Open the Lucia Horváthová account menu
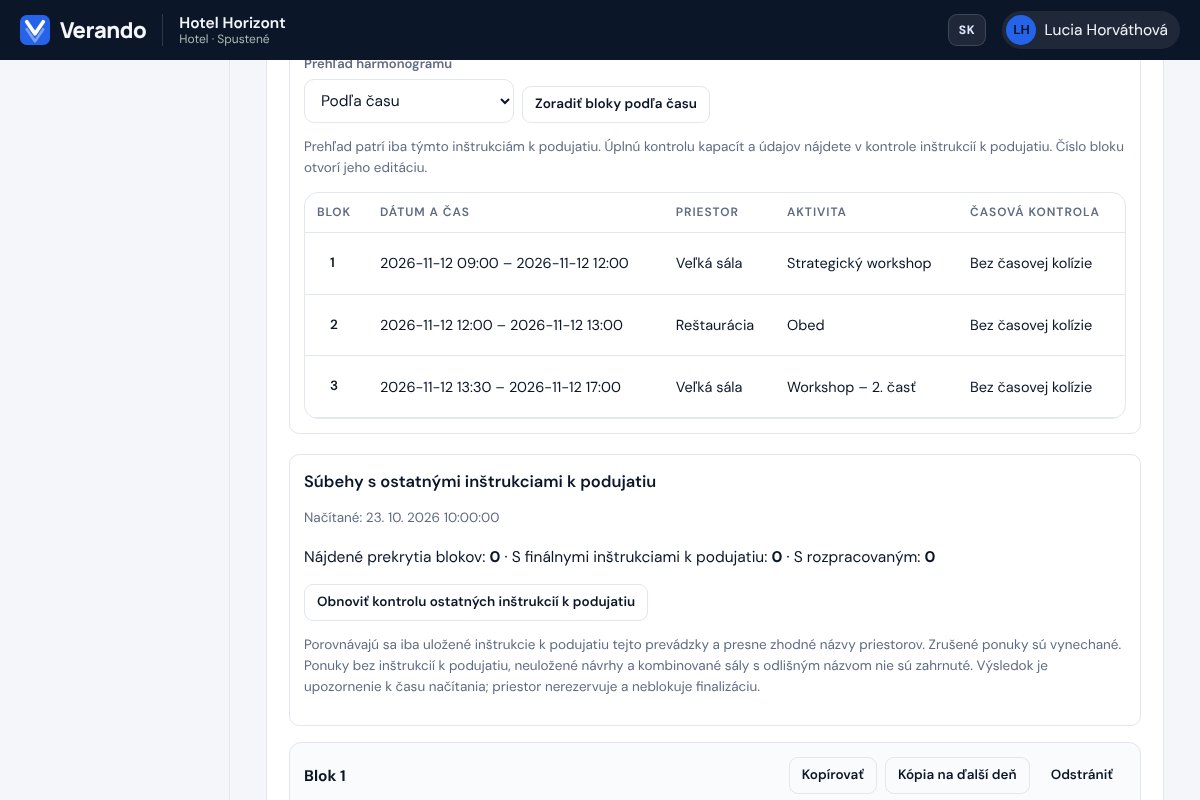The image size is (1200, 800). [x=1091, y=30]
